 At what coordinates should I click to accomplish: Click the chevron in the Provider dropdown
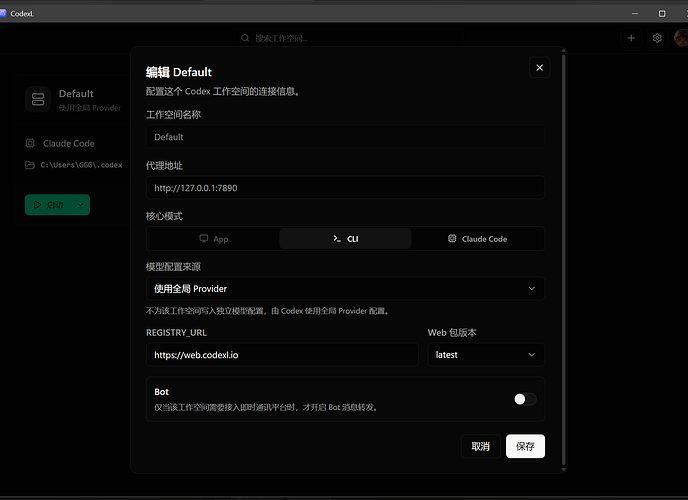(x=532, y=289)
